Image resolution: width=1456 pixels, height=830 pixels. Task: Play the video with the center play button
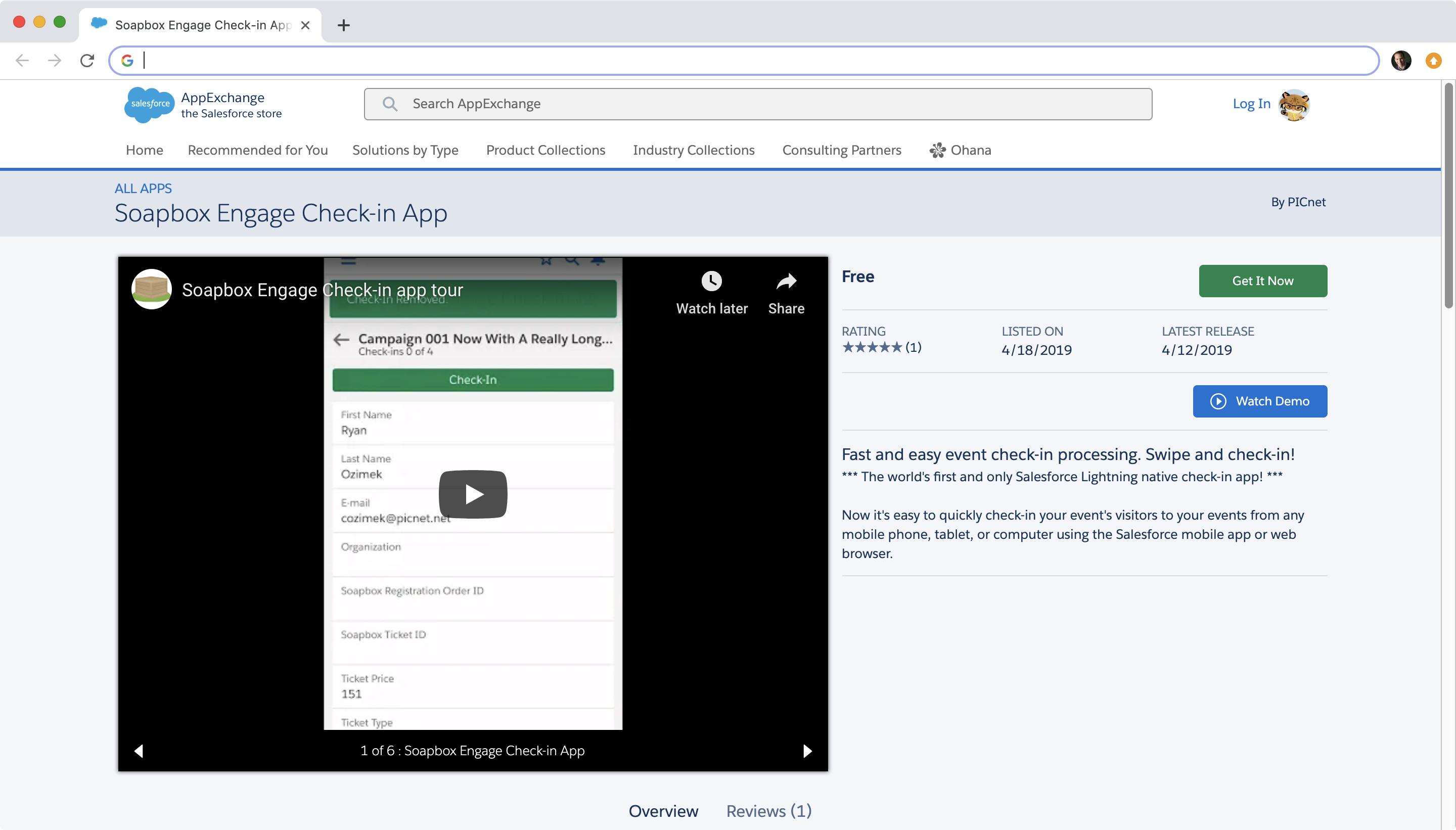[x=473, y=494]
